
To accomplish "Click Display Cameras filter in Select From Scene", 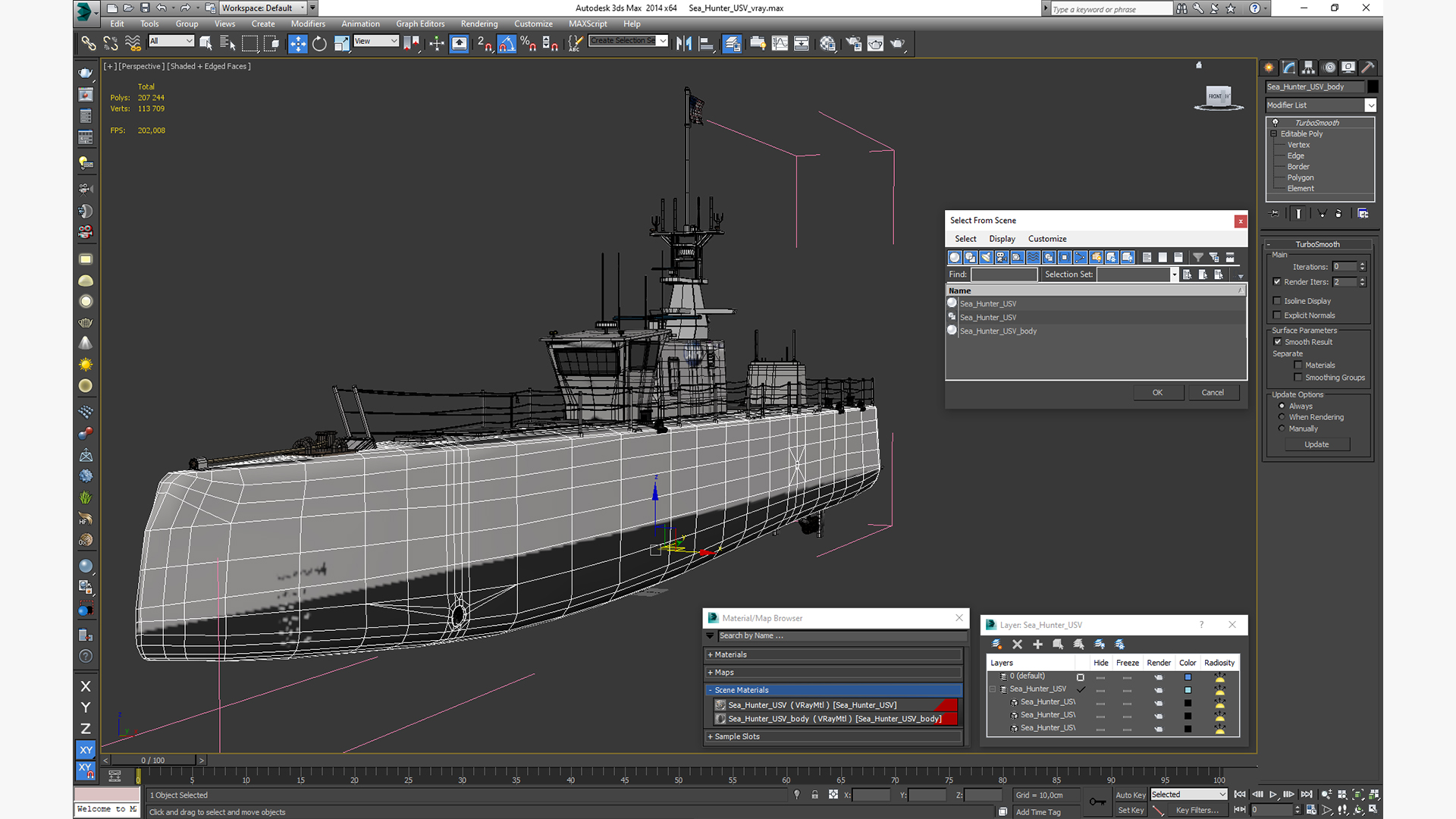I will 1002,258.
